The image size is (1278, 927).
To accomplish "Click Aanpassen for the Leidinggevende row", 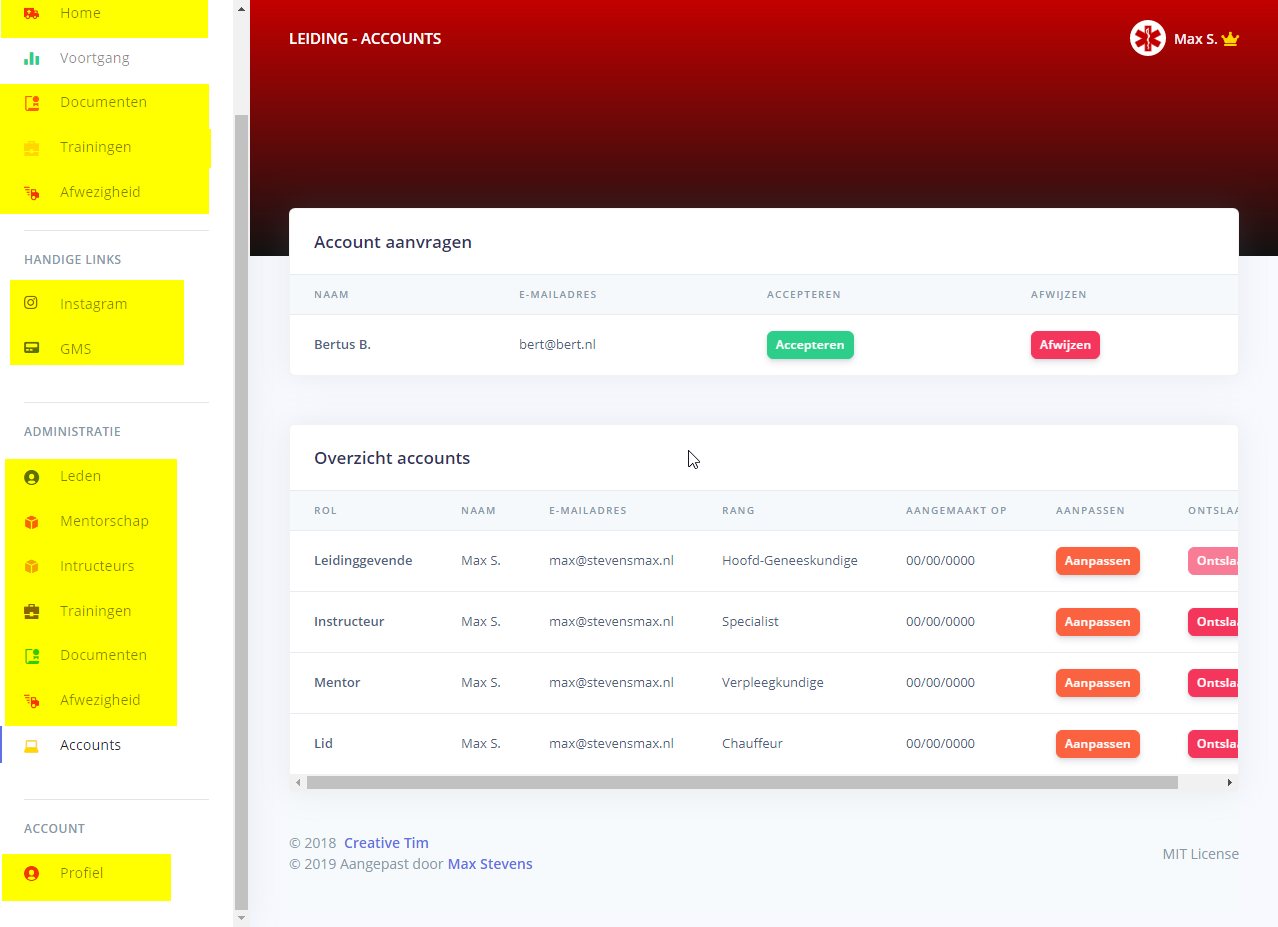I will pyautogui.click(x=1097, y=561).
